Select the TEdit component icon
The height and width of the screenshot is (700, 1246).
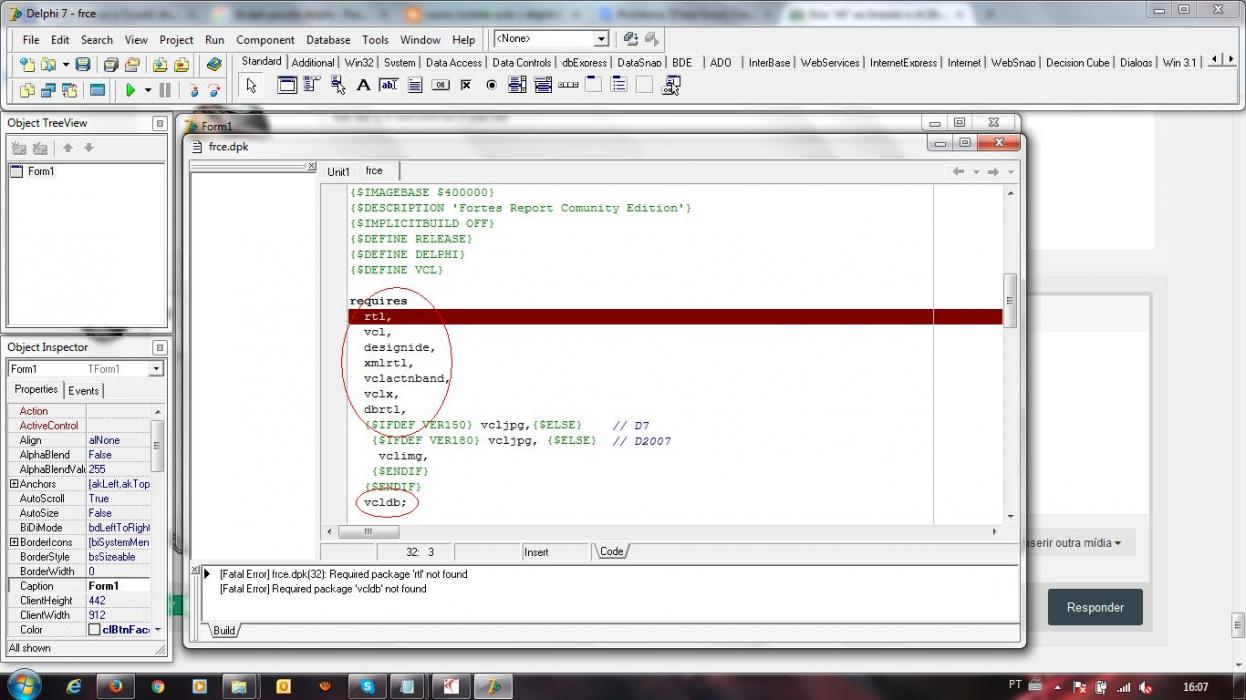pos(389,86)
